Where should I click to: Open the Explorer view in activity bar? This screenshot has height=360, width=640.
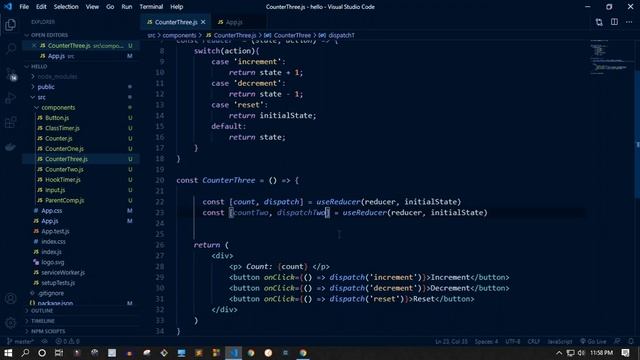coord(11,25)
